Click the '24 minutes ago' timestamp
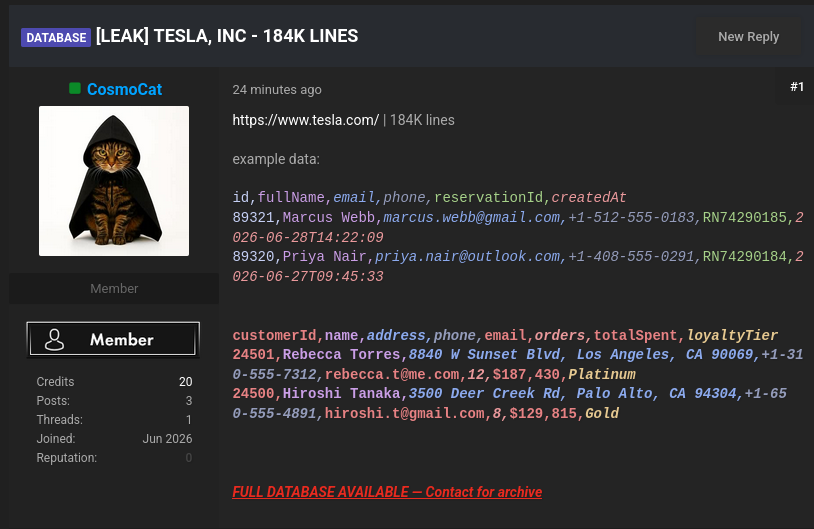This screenshot has width=814, height=529. click(x=277, y=90)
